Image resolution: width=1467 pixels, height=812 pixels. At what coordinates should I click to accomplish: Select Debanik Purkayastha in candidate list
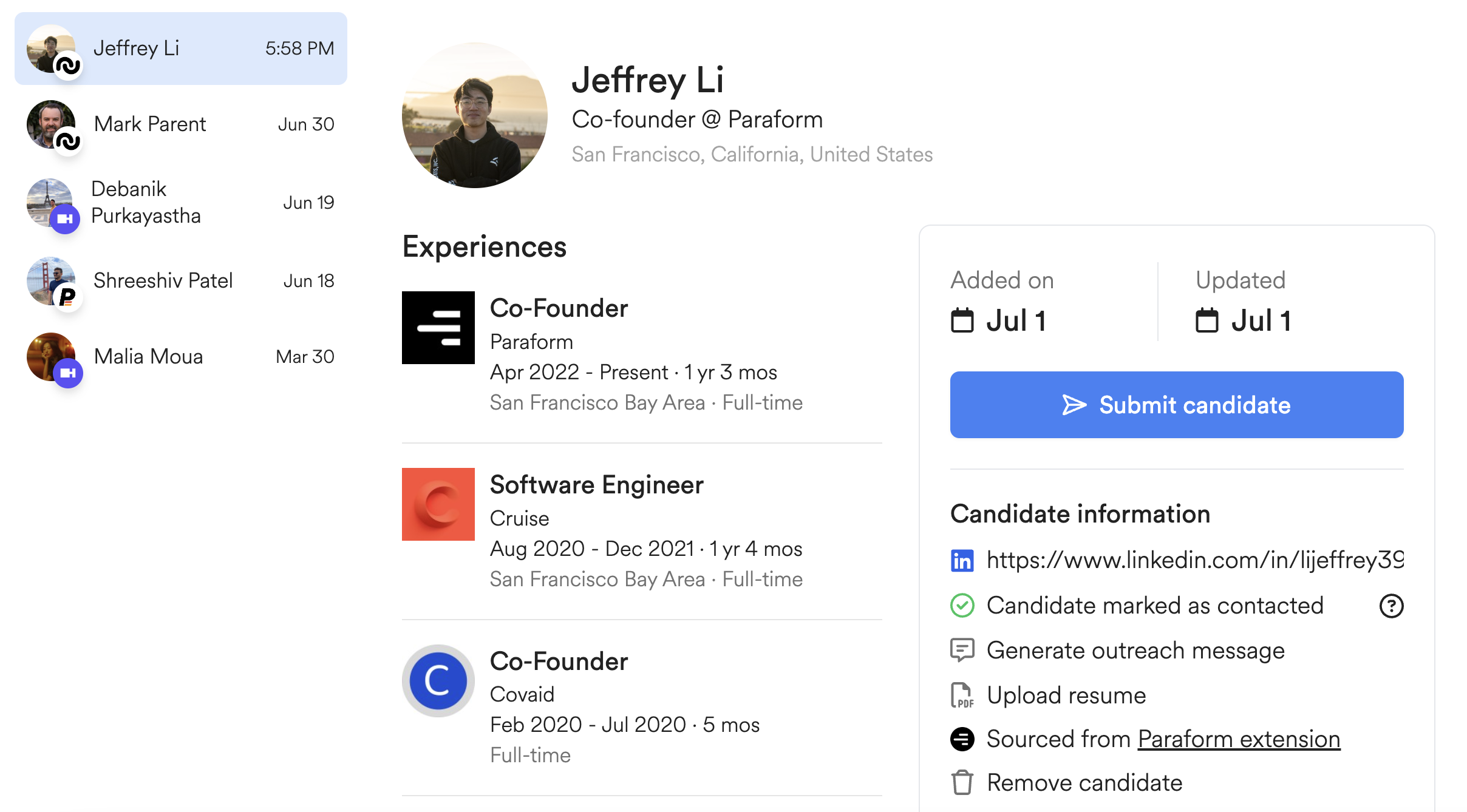pos(181,203)
